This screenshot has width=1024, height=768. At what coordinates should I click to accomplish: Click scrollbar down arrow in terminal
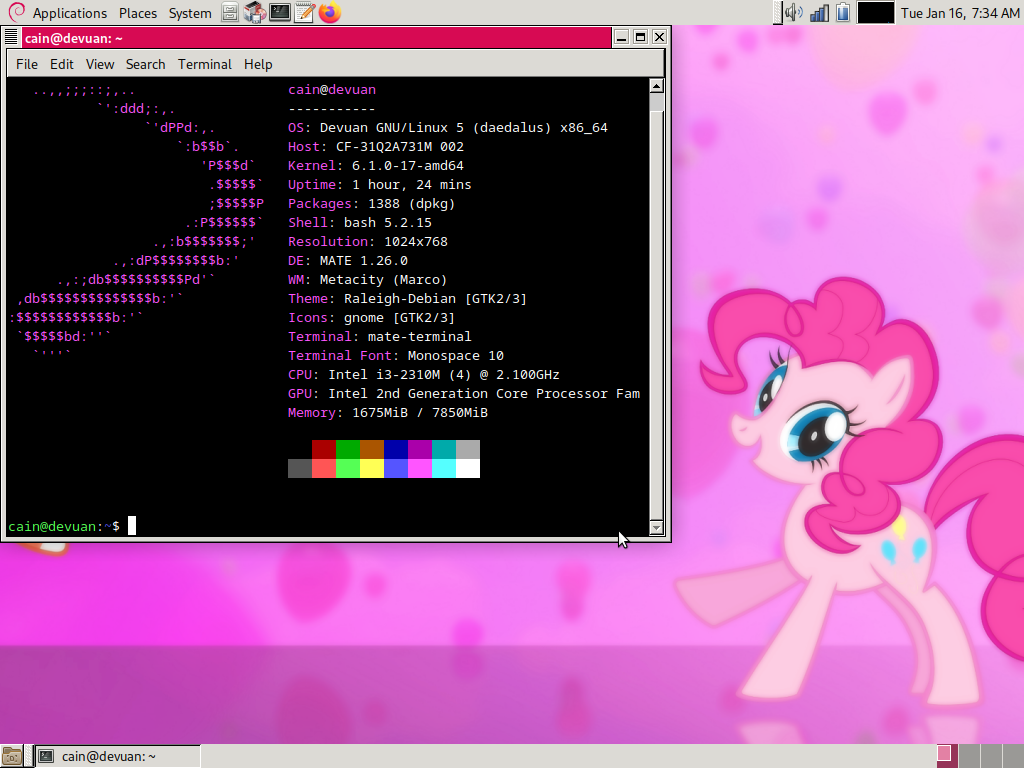pos(656,528)
